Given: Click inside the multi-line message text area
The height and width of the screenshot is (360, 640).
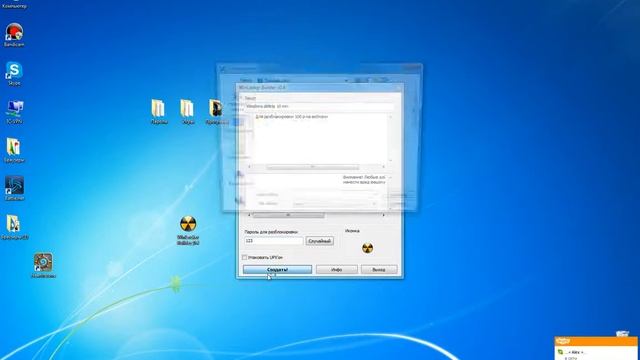Looking at the screenshot, I should point(320,138).
